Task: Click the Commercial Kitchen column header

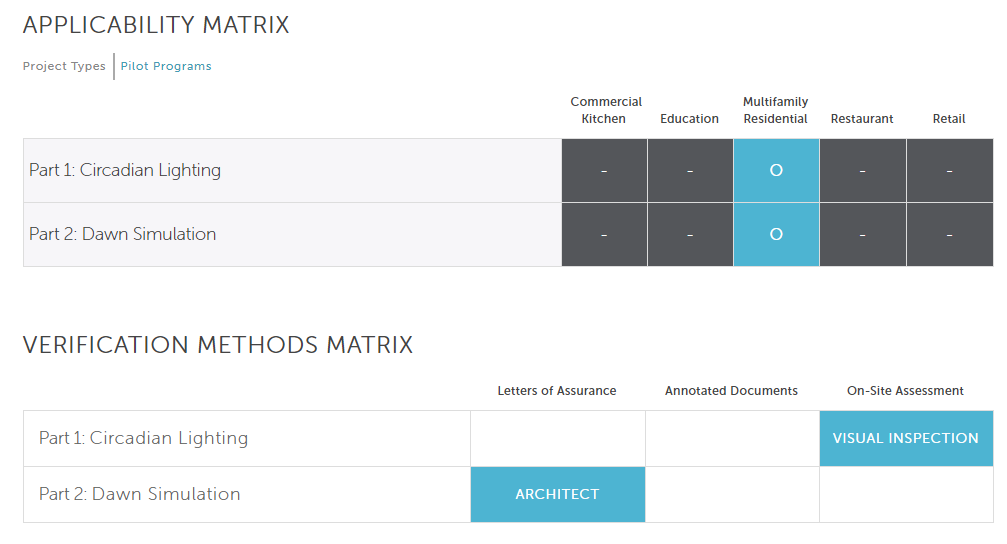Action: (x=606, y=110)
